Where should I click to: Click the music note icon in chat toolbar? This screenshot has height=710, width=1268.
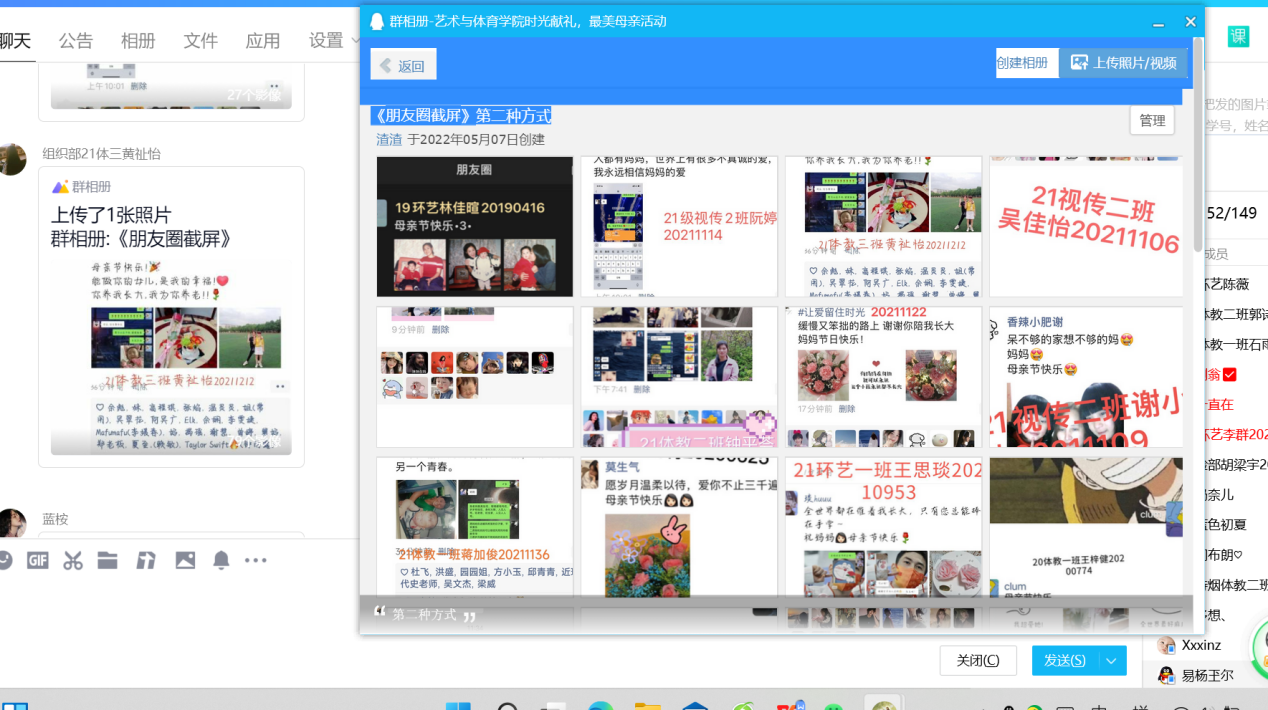click(x=146, y=560)
